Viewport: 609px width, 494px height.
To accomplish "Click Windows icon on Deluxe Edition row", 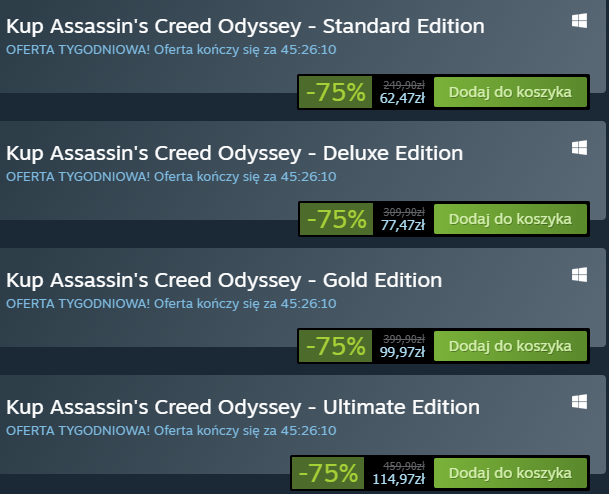I will point(579,148).
